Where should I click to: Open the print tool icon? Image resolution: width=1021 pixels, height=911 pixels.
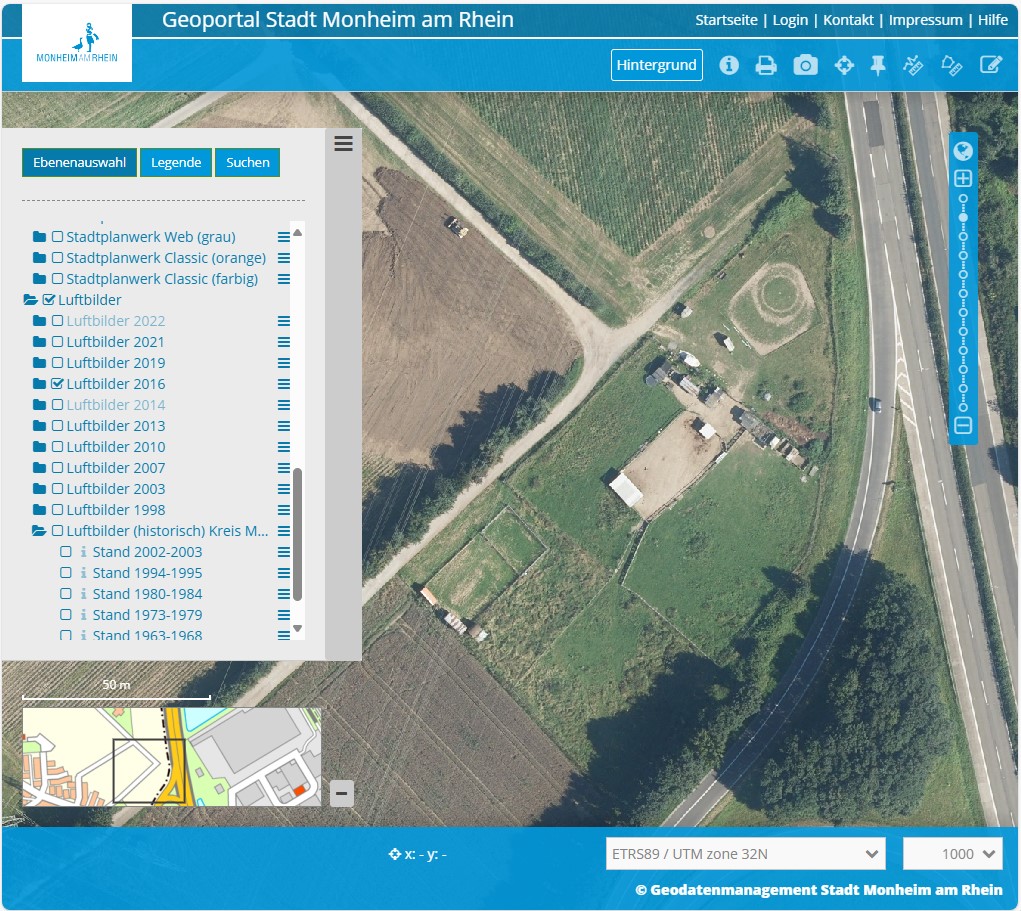tap(766, 65)
